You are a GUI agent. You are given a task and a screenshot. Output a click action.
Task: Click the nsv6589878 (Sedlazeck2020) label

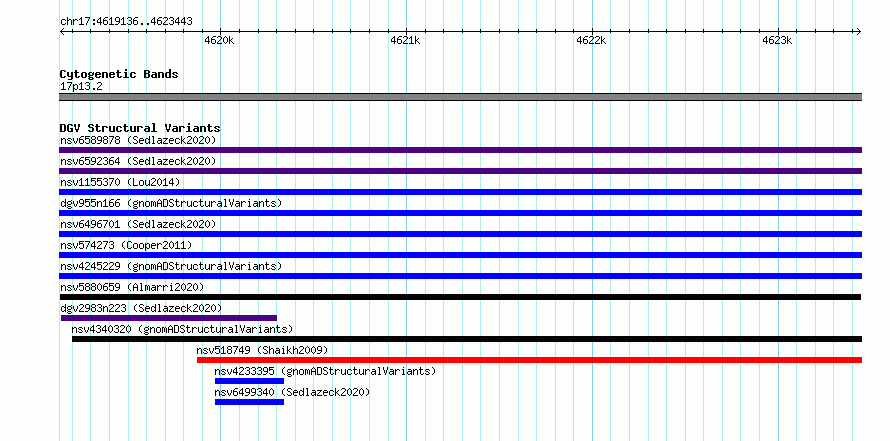tap(138, 140)
